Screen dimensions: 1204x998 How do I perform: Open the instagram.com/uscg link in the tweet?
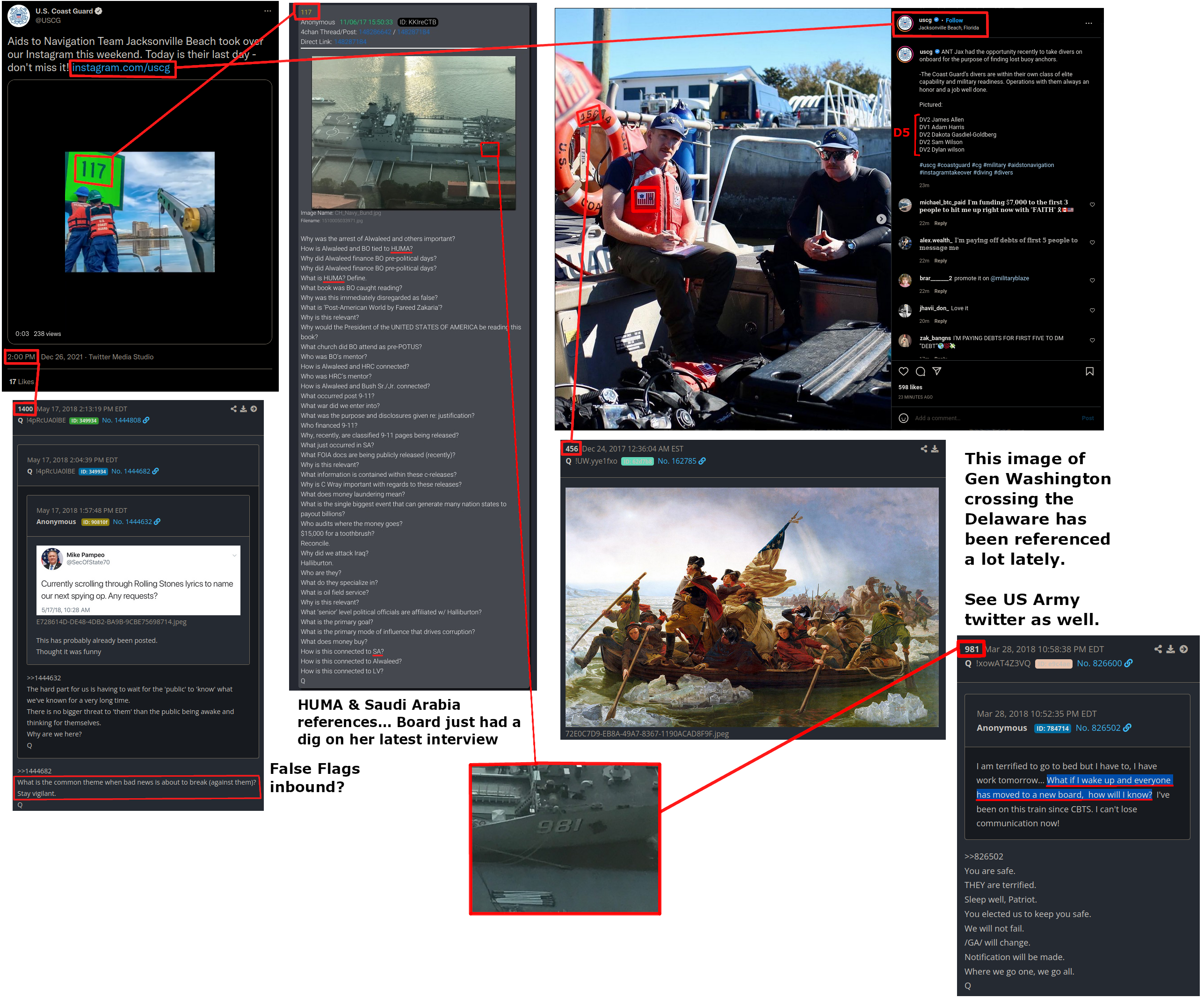pos(121,68)
